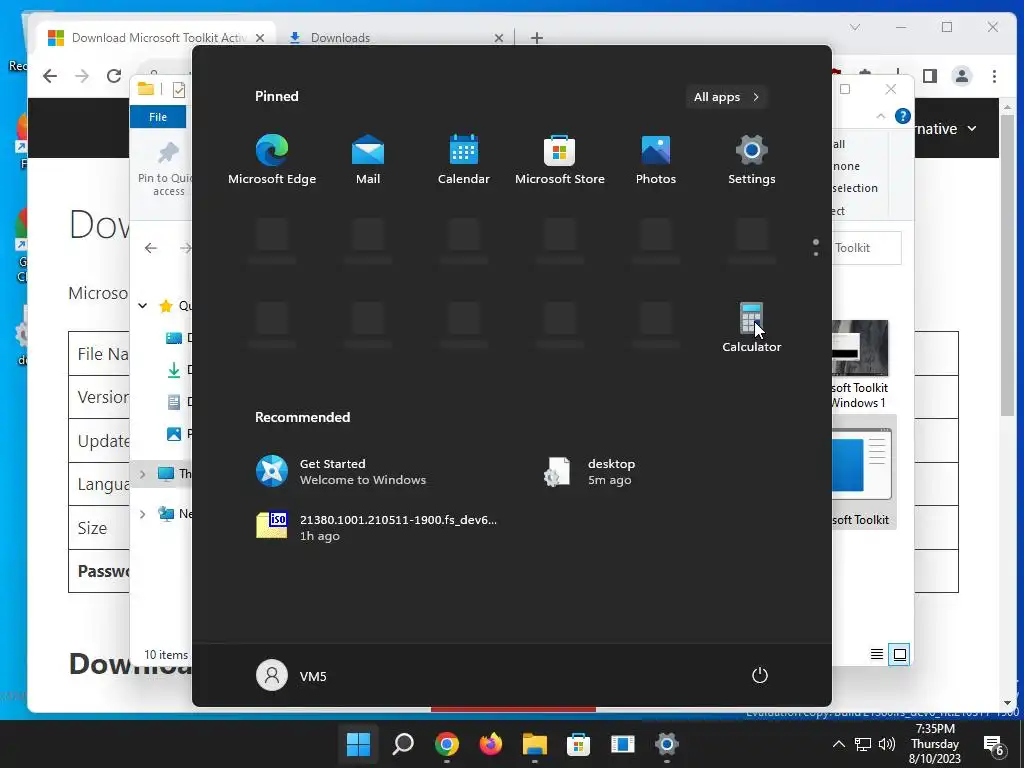
Task: Open Microsoft Store from pinned apps
Action: [x=560, y=159]
